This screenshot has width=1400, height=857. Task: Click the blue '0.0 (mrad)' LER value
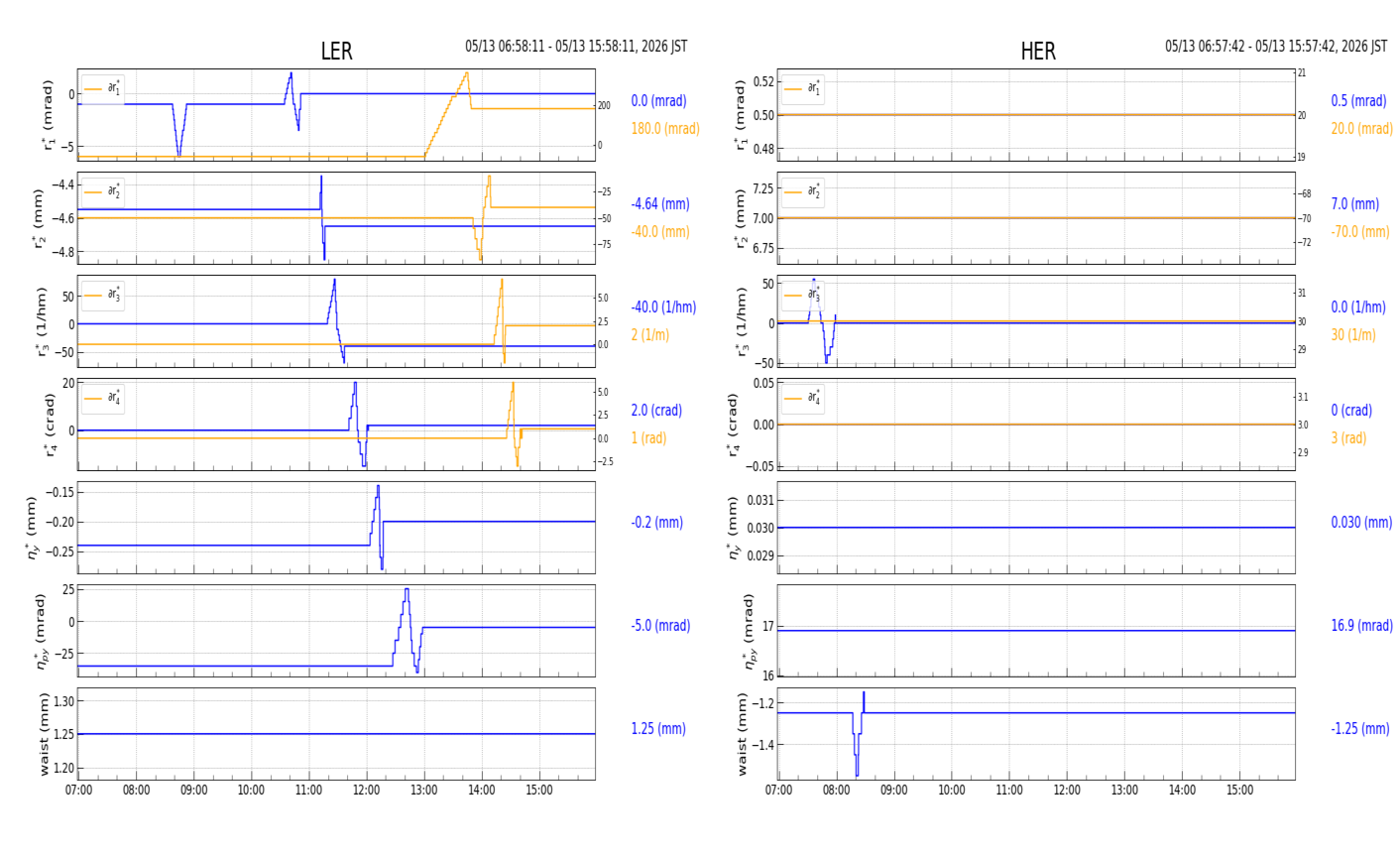click(658, 101)
